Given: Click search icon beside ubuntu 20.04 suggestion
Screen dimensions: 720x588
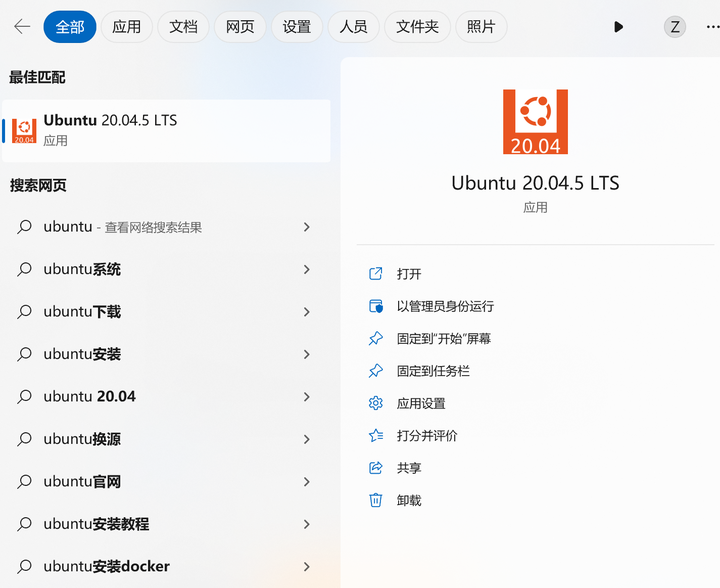Looking at the screenshot, I should coord(24,397).
